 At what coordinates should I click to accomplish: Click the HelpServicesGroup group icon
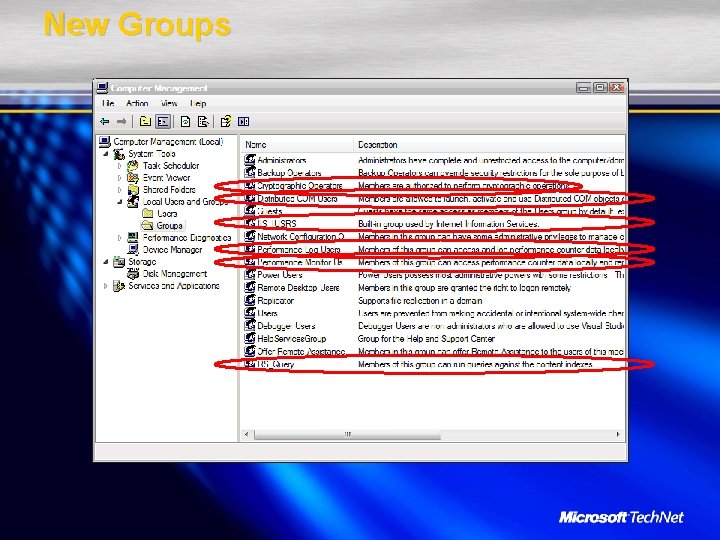coord(249,338)
